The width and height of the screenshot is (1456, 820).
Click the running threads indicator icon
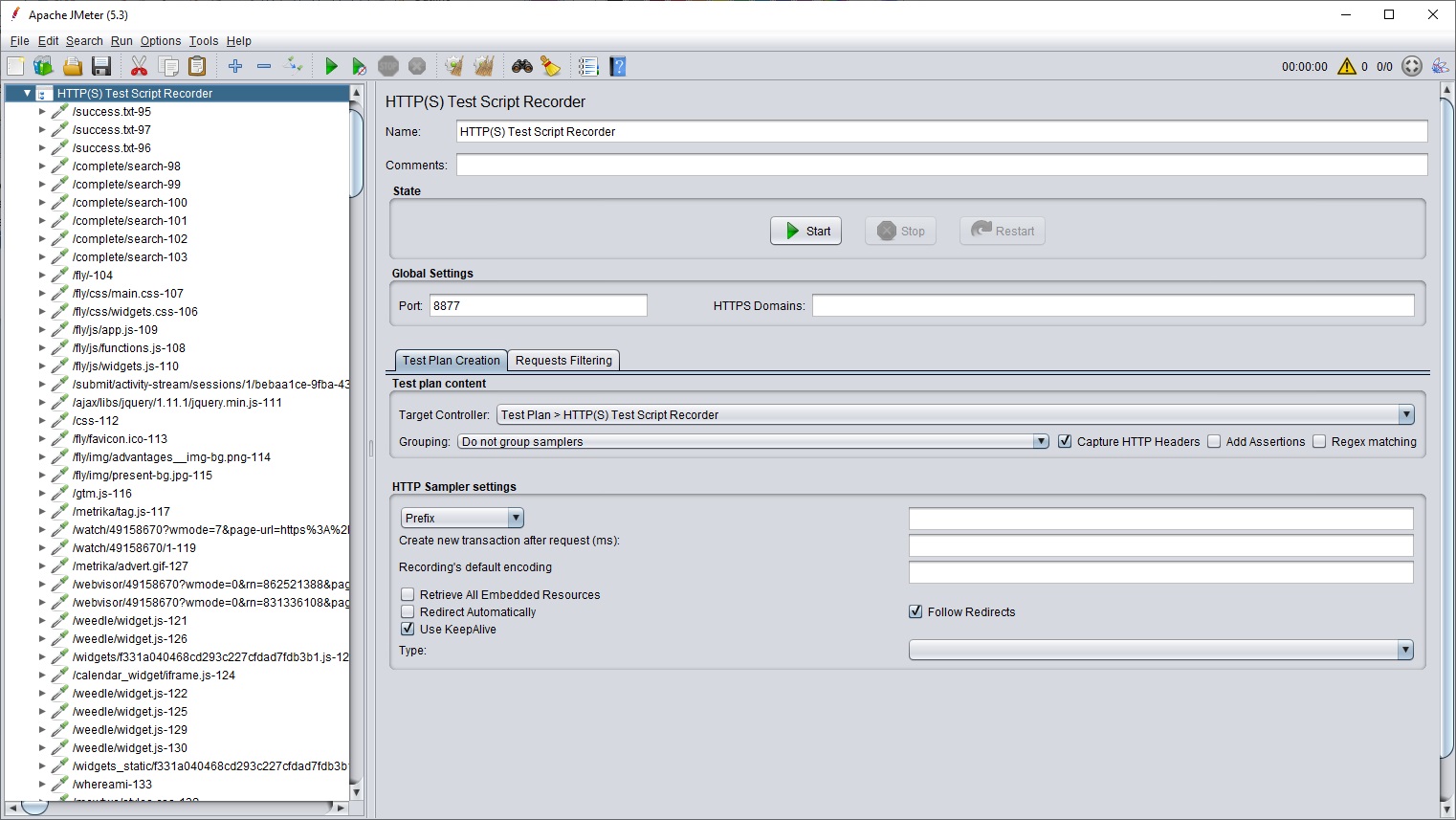click(x=1412, y=66)
